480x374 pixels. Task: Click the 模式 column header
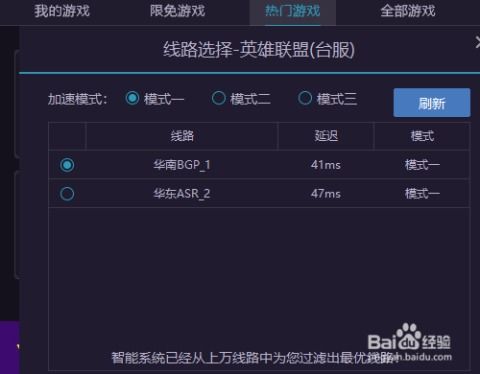coord(422,136)
